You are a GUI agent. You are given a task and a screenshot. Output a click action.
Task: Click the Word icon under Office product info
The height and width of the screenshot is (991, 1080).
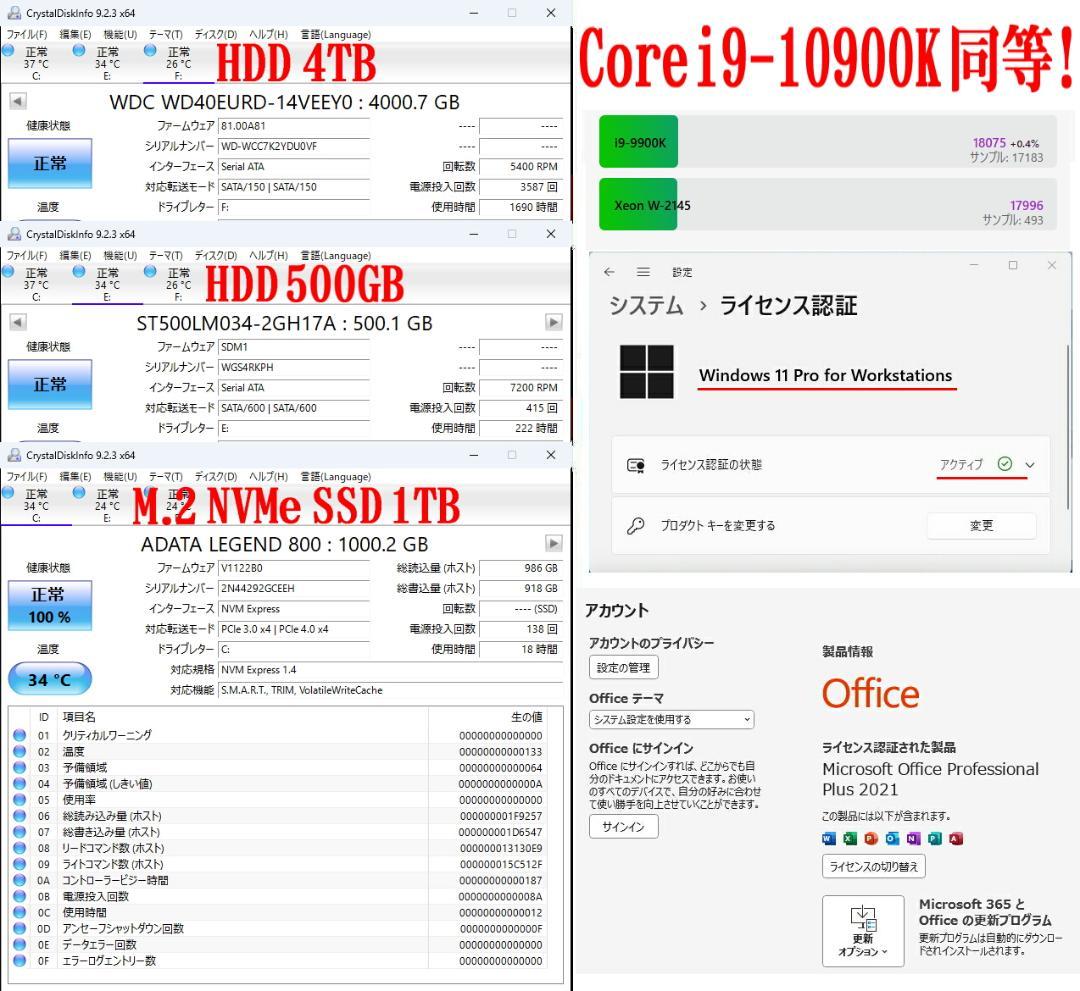tap(829, 838)
